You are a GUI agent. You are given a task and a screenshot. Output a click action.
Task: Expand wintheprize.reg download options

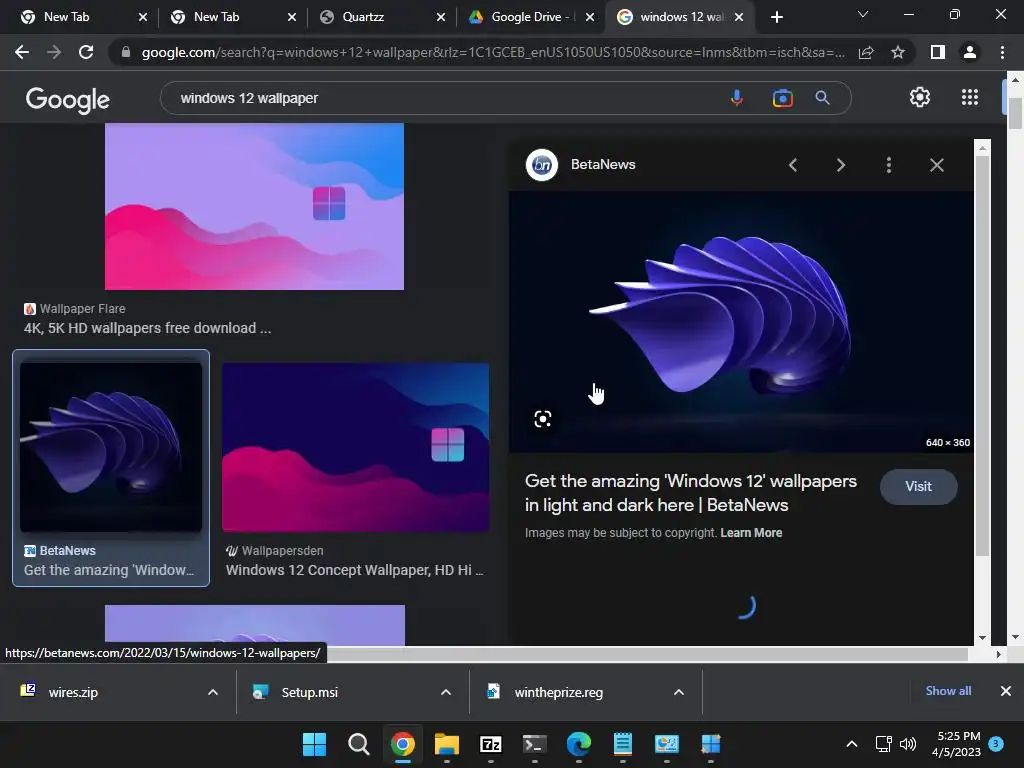679,692
